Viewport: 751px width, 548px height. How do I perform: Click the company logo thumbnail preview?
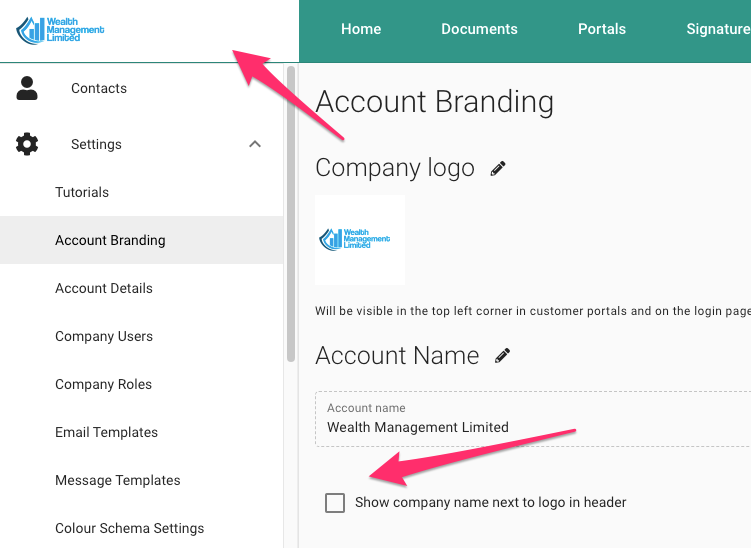pyautogui.click(x=360, y=240)
